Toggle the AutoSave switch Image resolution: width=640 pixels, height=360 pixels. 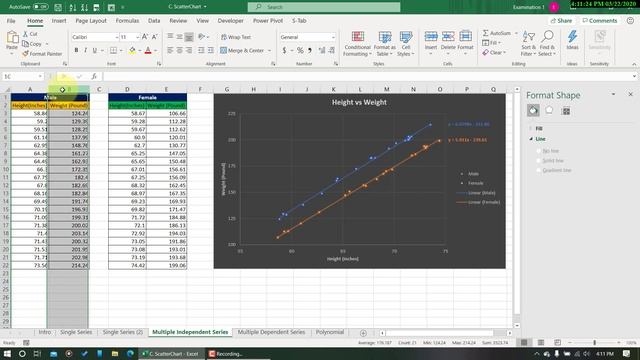(x=40, y=7)
